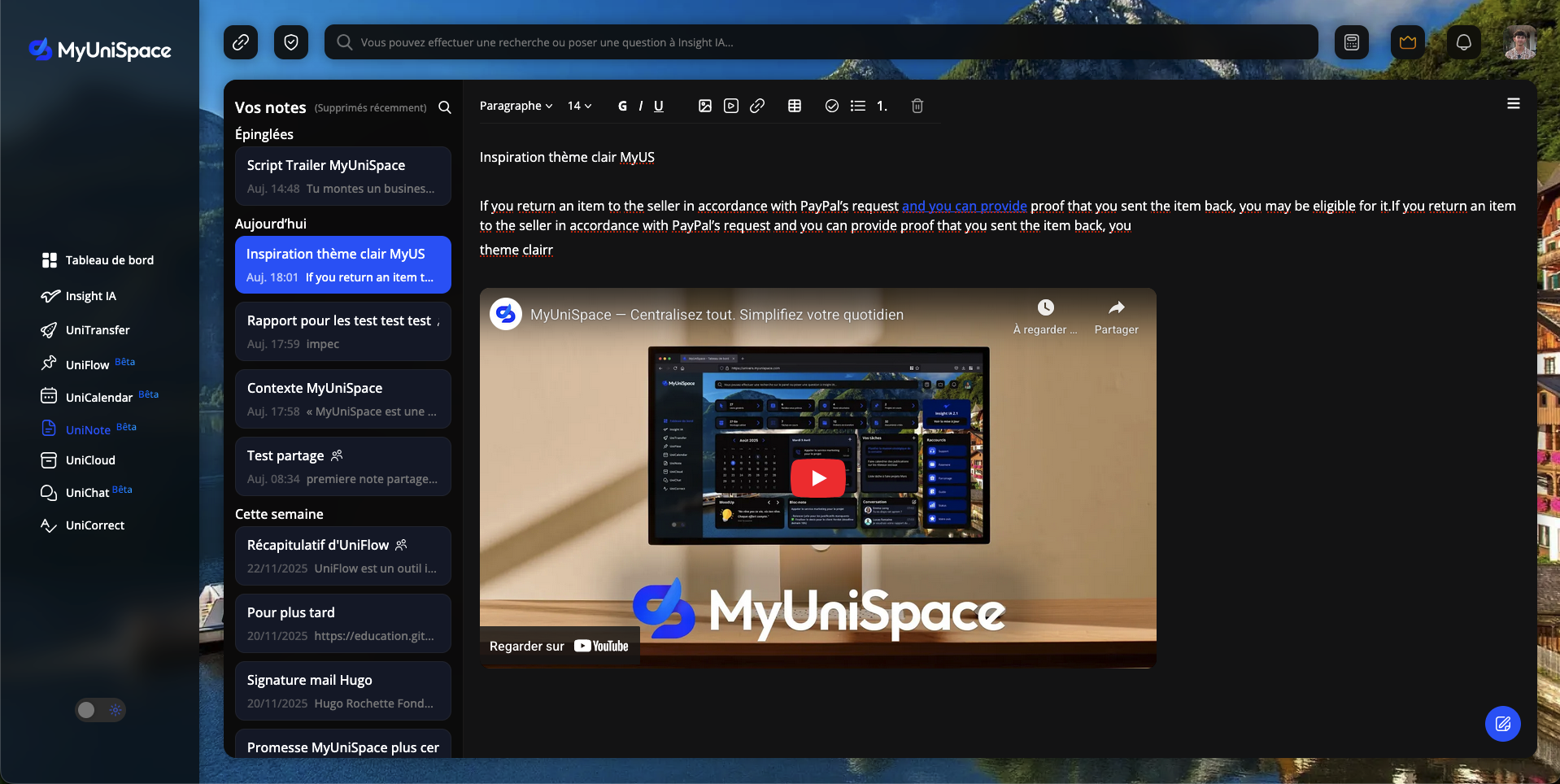Click the insert image icon in editor toolbar
Viewport: 1560px width, 784px height.
click(705, 106)
